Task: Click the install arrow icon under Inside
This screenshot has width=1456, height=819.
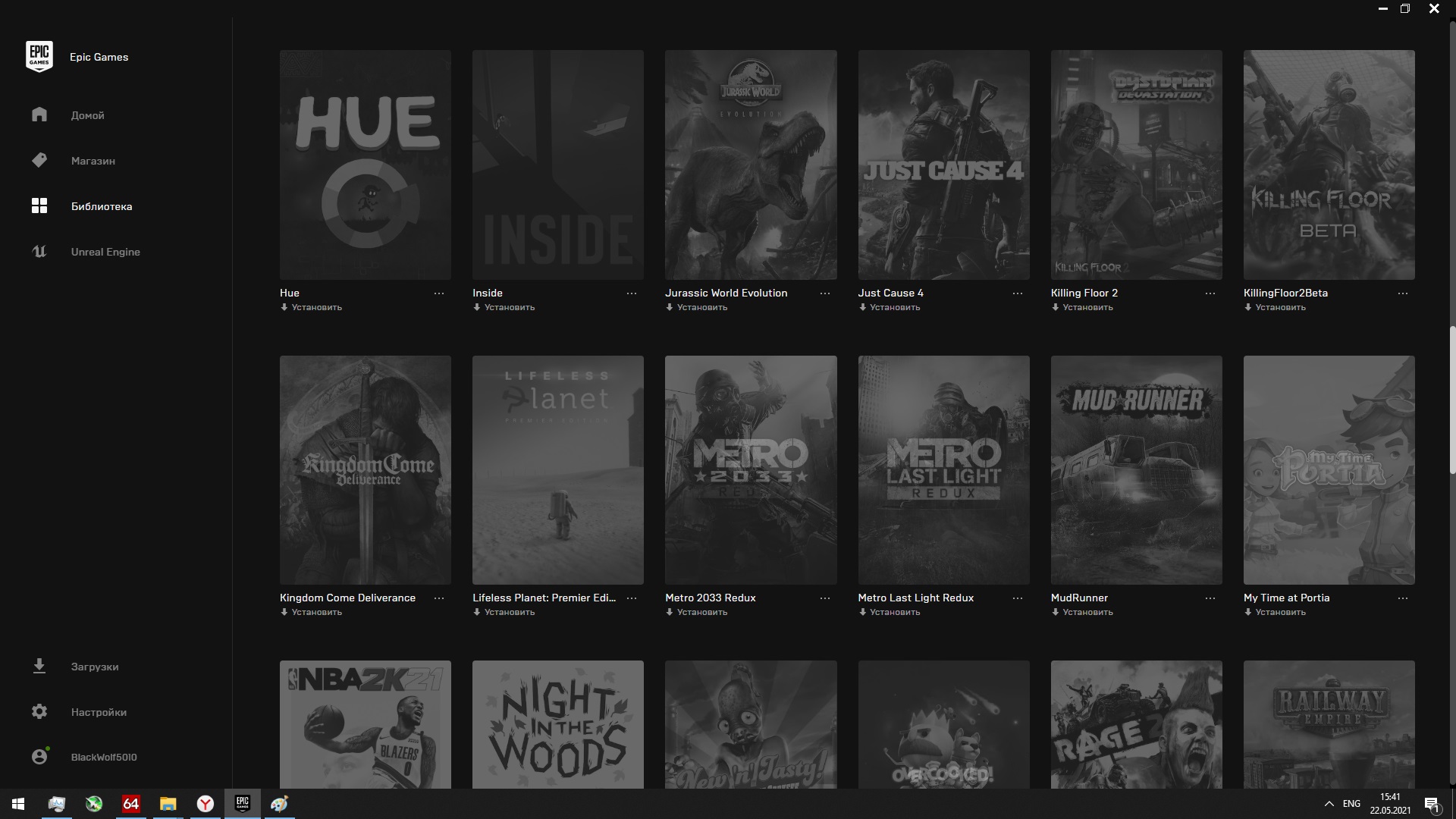Action: coord(477,307)
